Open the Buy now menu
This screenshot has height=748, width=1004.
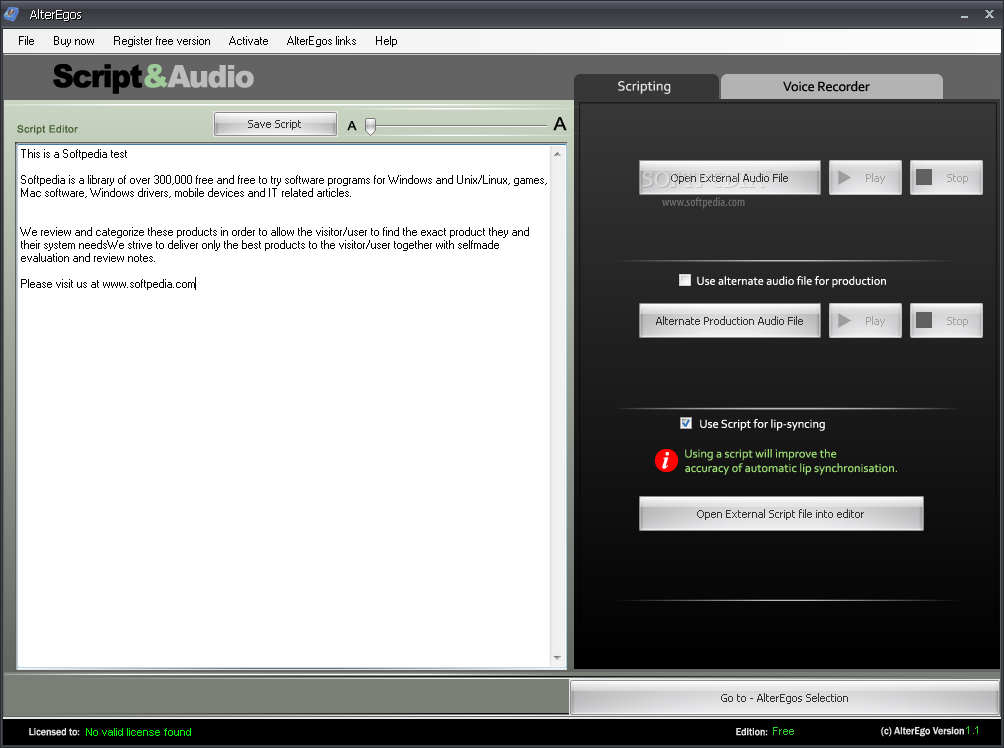coord(74,41)
